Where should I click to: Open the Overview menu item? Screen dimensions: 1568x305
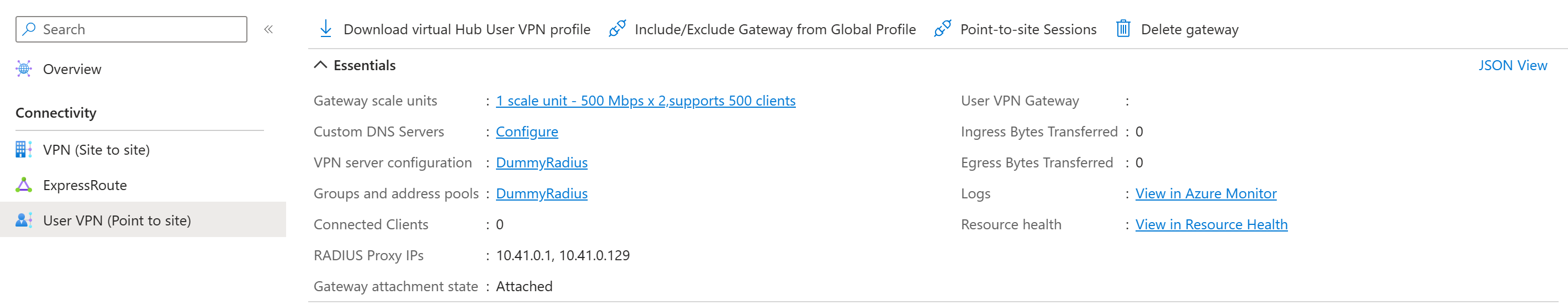click(x=72, y=70)
